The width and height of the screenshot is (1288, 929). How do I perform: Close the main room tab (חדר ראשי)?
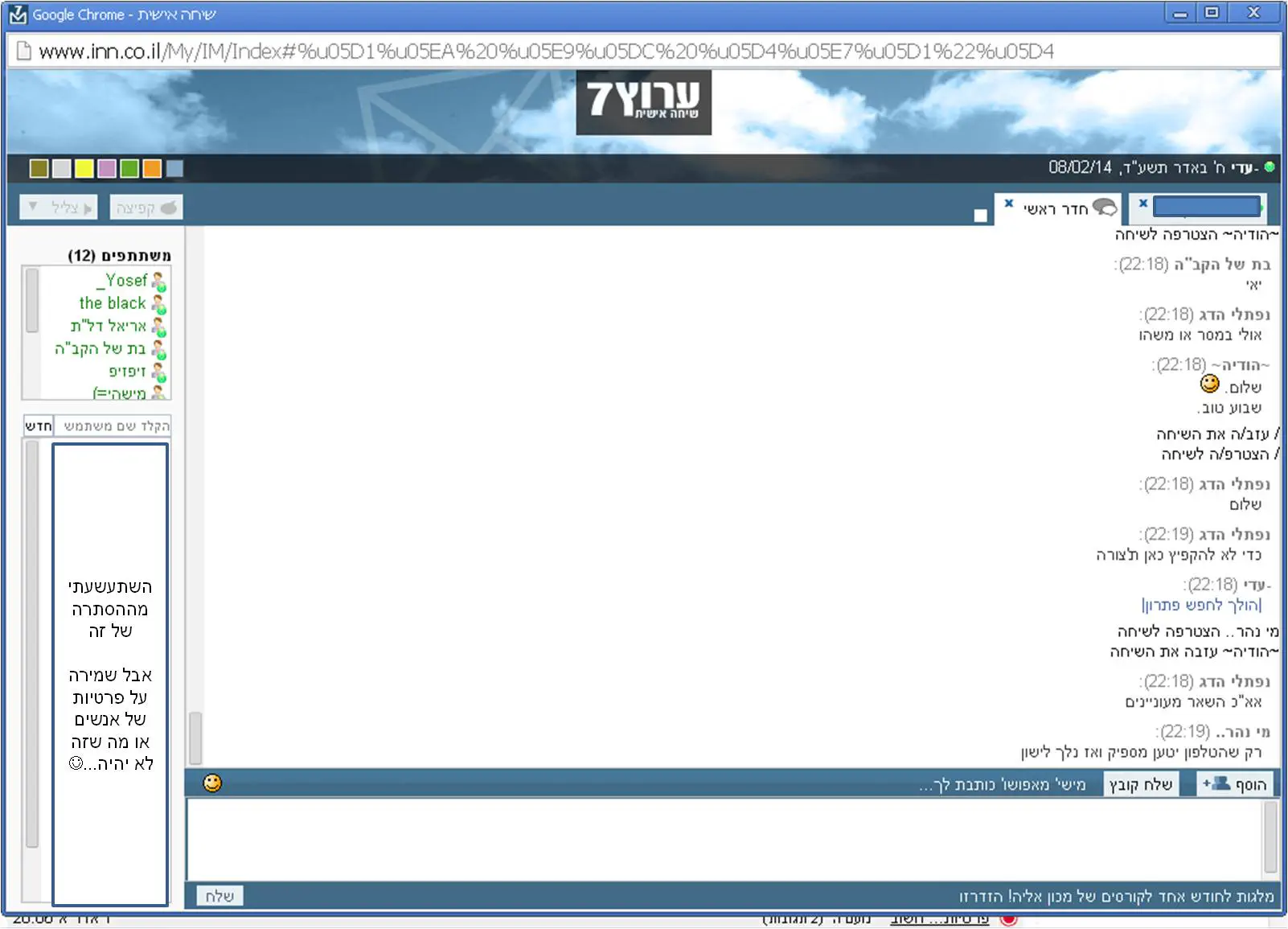(x=1009, y=203)
